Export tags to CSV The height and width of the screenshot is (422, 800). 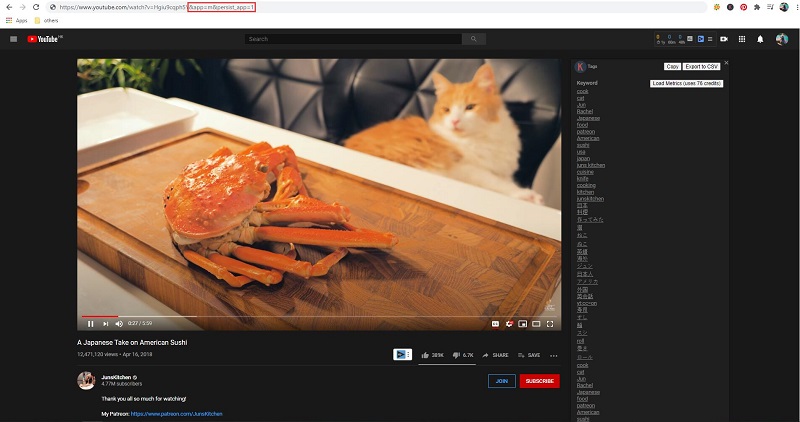click(702, 66)
